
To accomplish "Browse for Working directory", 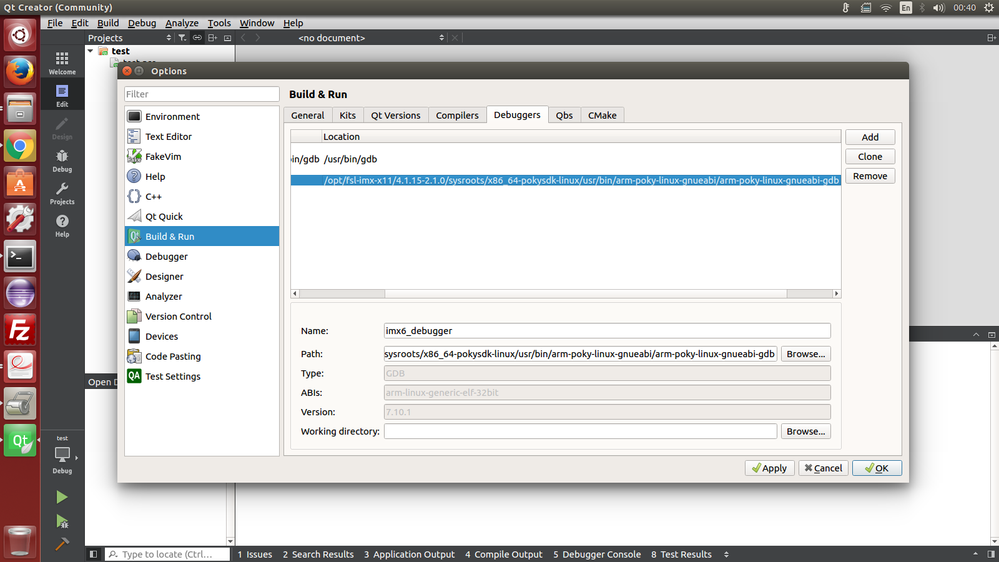I will coord(805,431).
